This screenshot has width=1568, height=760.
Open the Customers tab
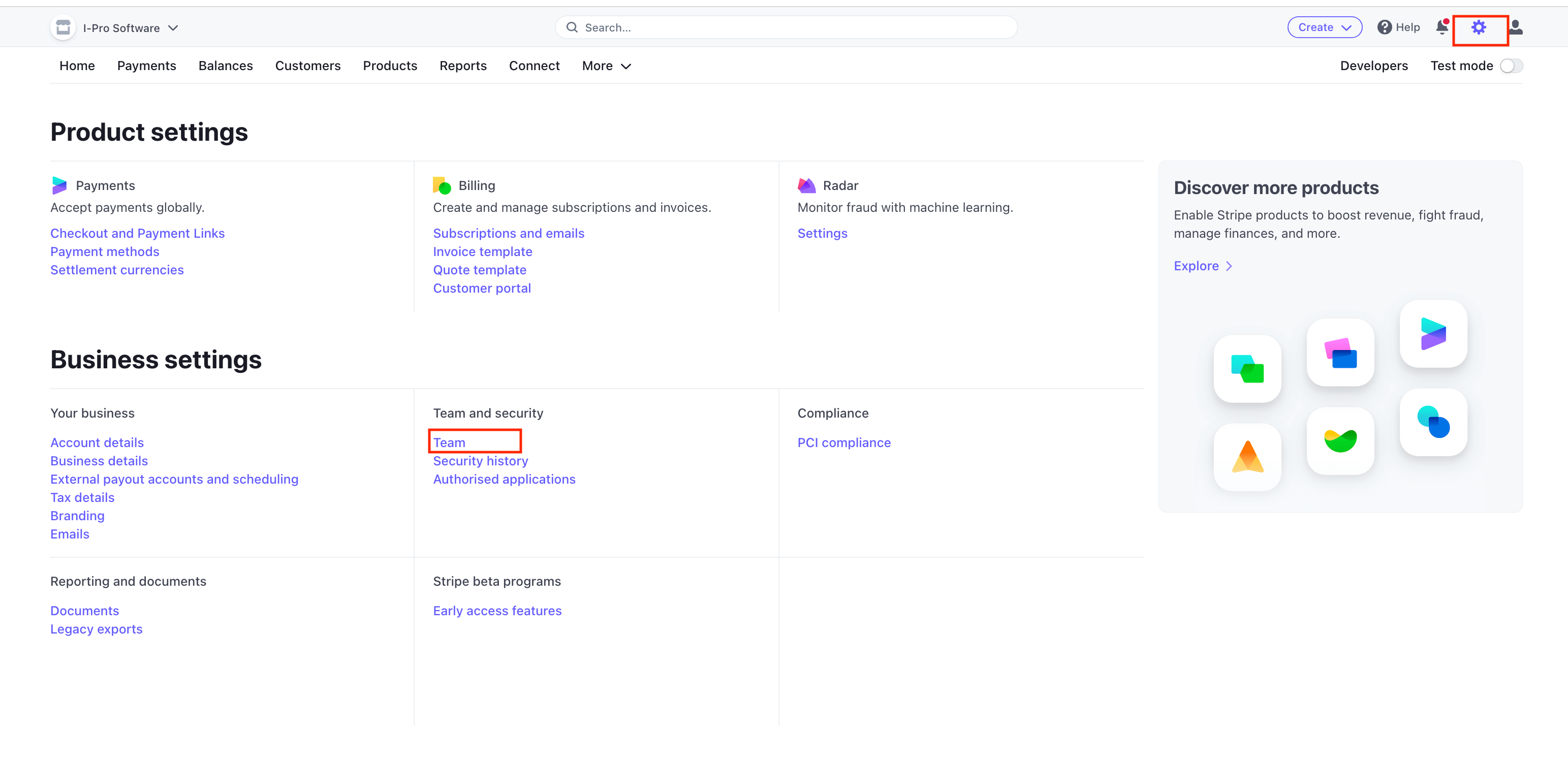click(307, 66)
